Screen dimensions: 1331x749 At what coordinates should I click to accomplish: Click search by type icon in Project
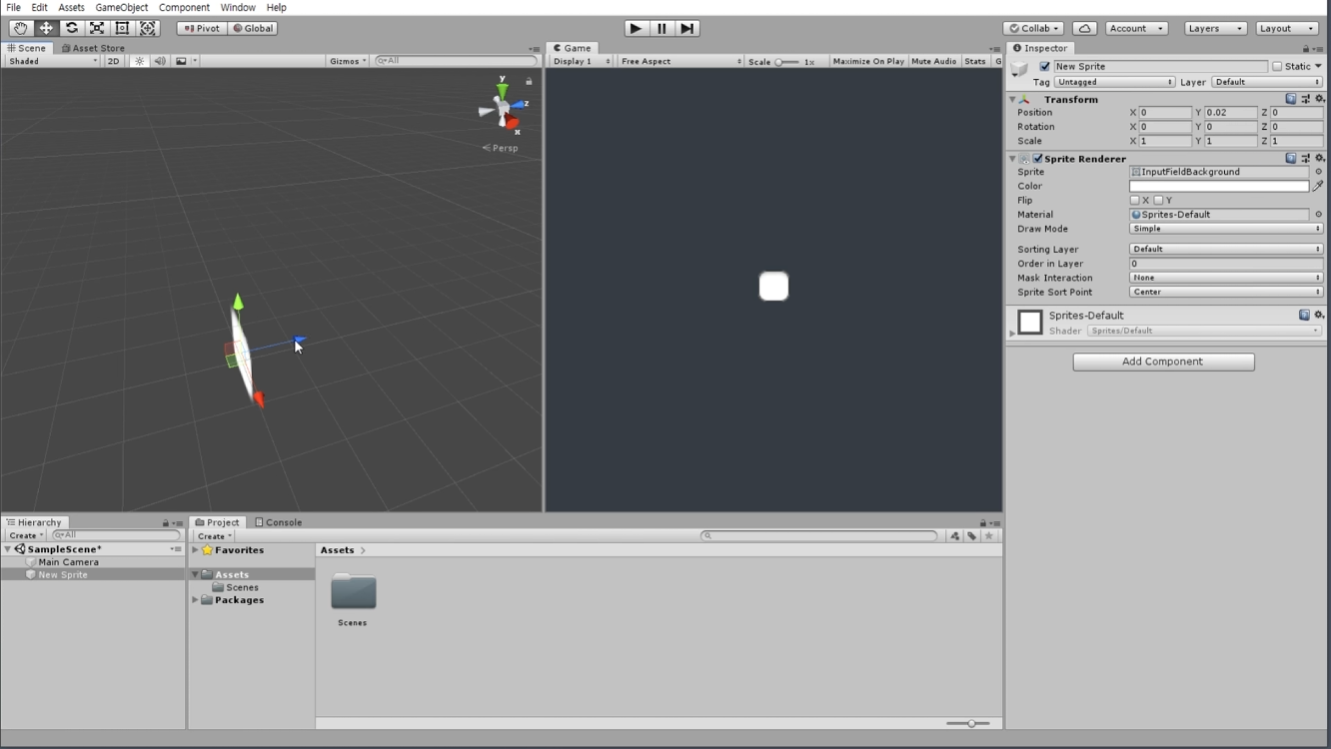coord(955,536)
